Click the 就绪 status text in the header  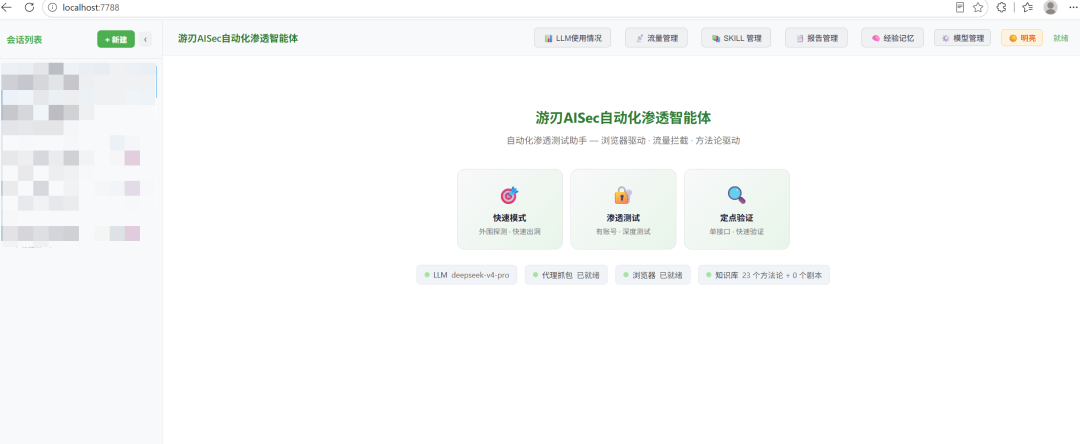(x=1061, y=39)
